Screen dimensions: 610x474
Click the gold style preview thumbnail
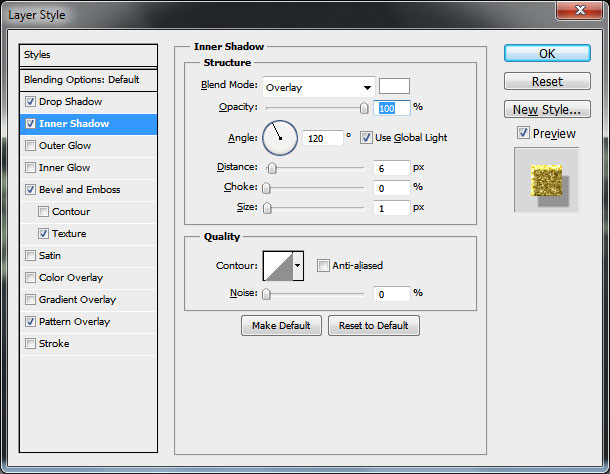547,180
